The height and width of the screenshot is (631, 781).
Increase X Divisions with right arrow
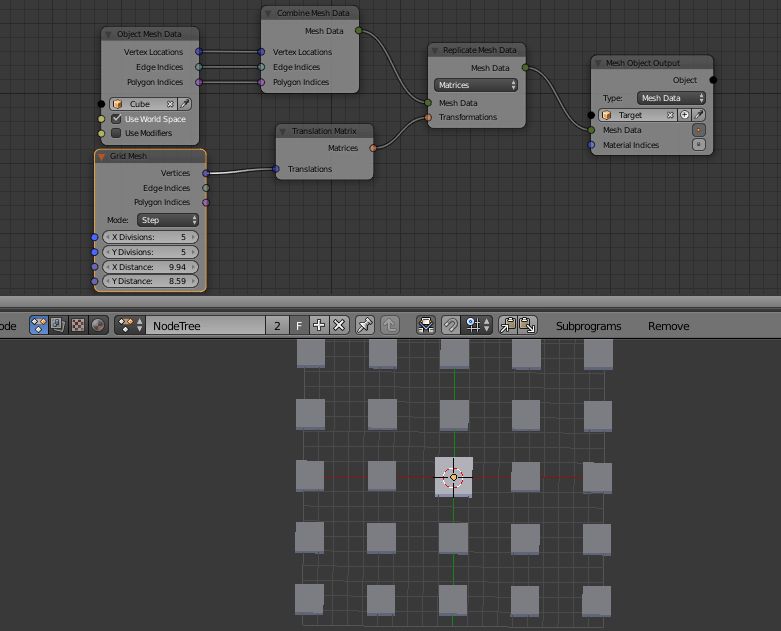(x=193, y=237)
